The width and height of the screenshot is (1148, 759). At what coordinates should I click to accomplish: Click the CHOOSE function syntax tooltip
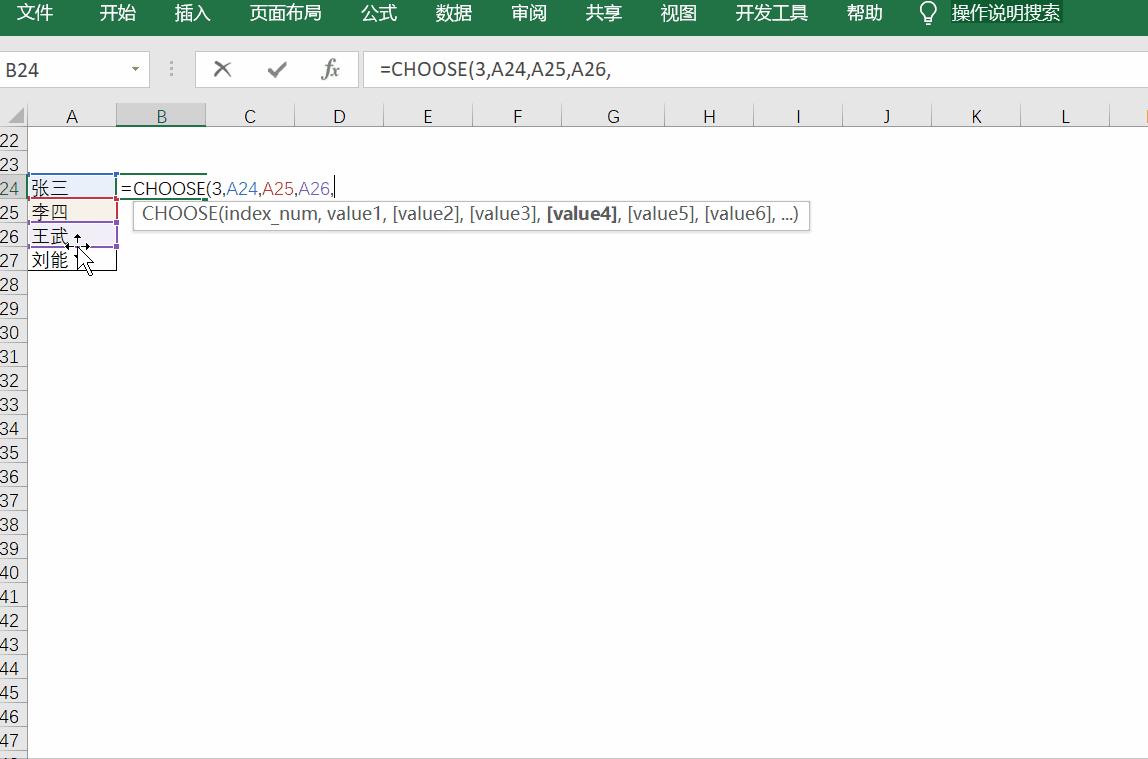point(470,215)
